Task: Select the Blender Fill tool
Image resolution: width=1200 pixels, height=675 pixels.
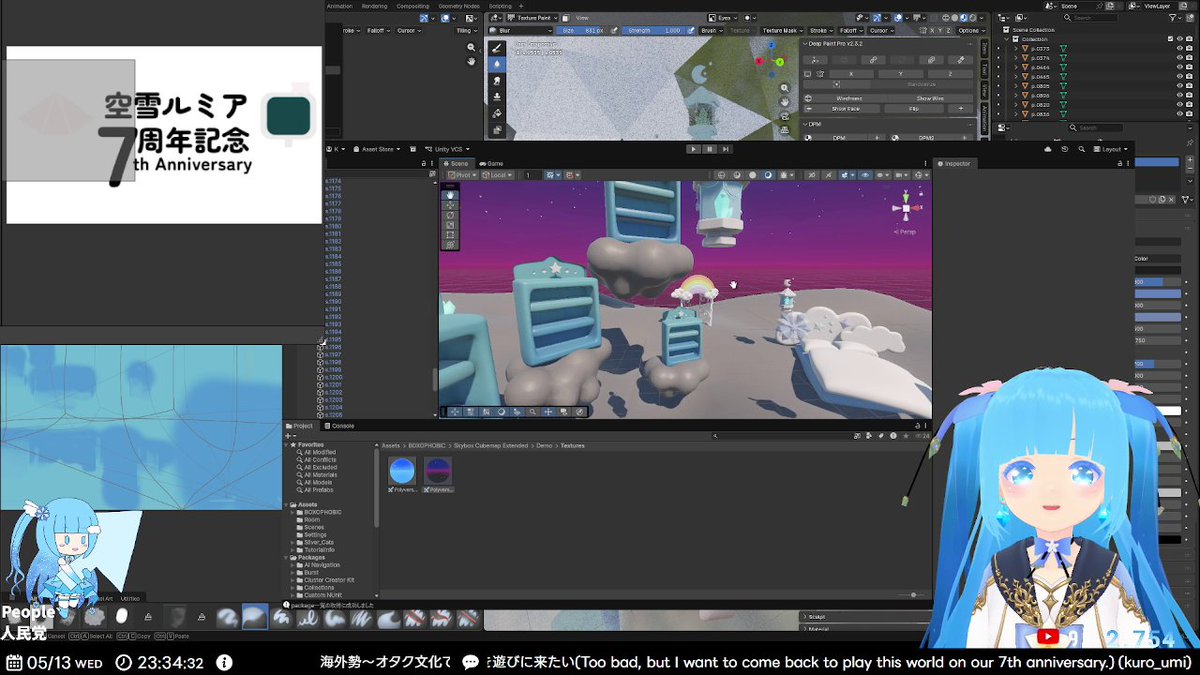Action: (497, 113)
